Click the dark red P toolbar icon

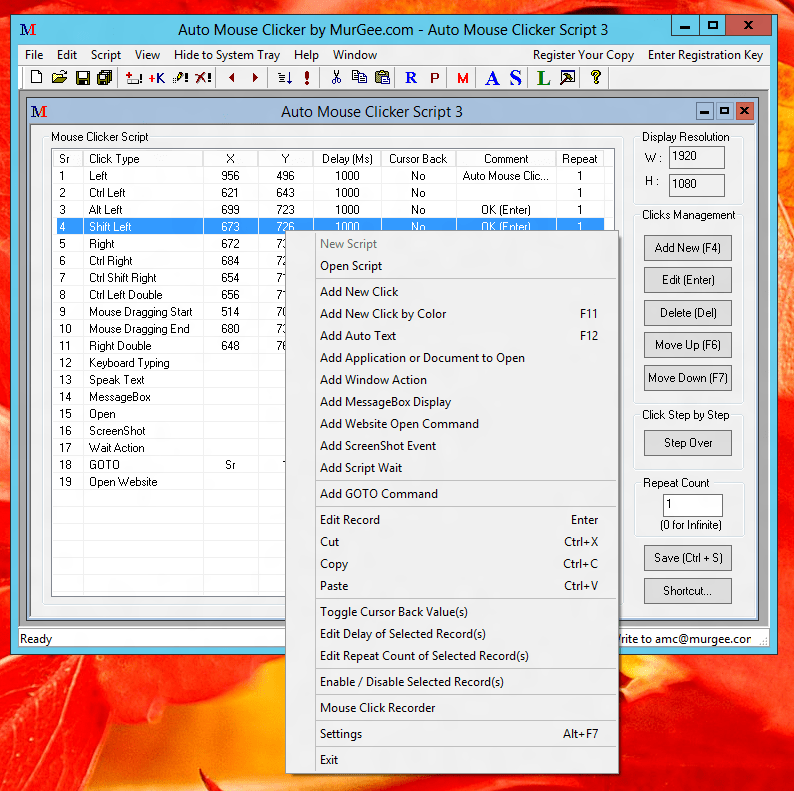tap(434, 77)
